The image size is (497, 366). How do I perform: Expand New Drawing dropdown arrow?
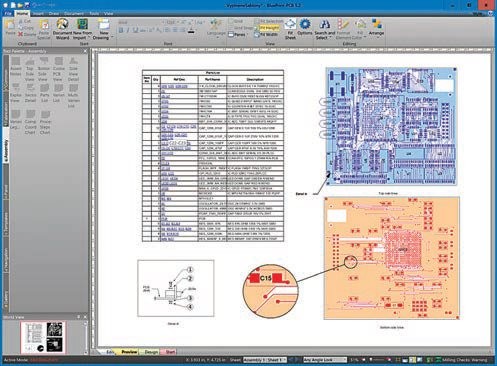112,38
